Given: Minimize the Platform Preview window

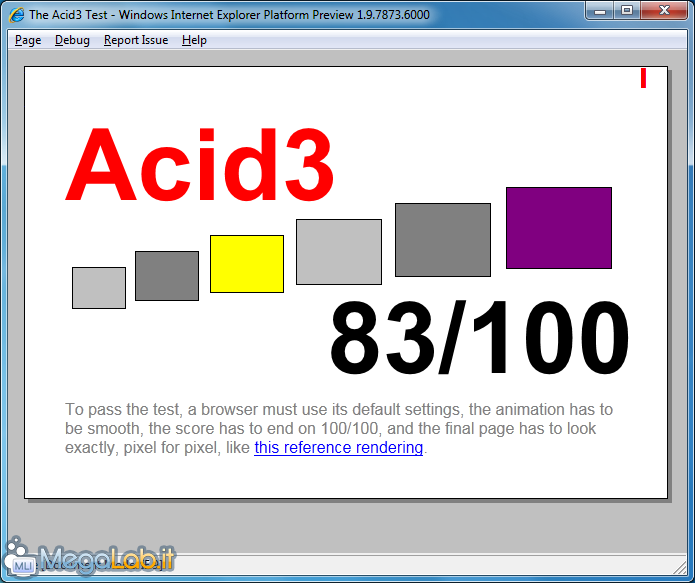Looking at the screenshot, I should [x=600, y=11].
